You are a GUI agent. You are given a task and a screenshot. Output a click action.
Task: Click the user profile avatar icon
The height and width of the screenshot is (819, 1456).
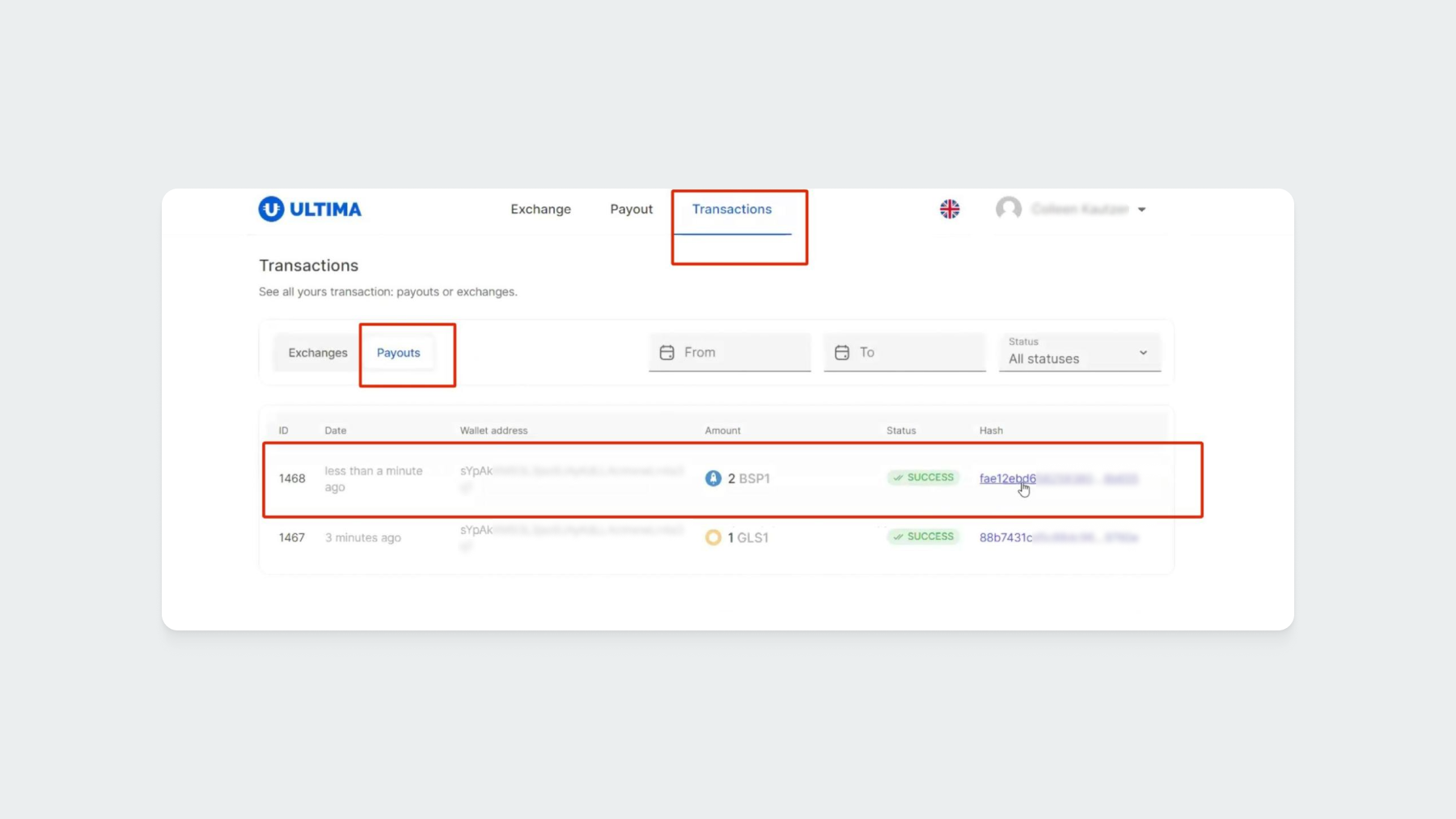(x=1008, y=209)
